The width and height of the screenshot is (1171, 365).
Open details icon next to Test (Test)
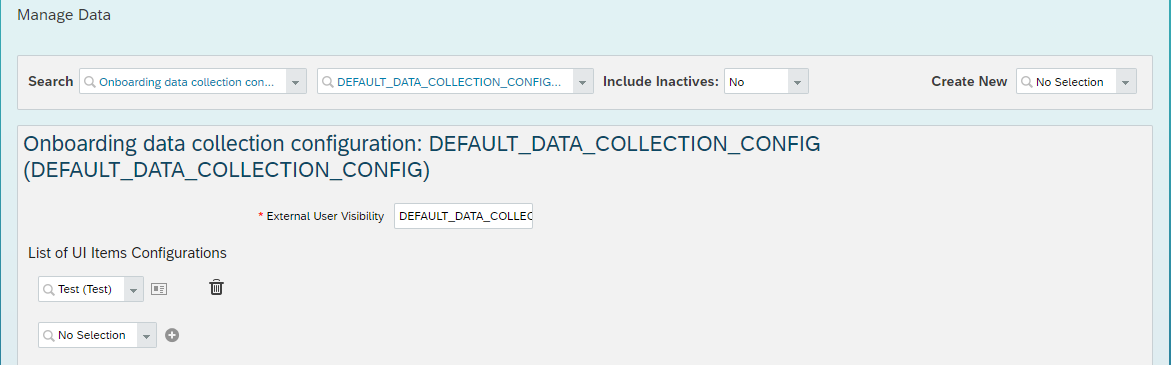158,289
